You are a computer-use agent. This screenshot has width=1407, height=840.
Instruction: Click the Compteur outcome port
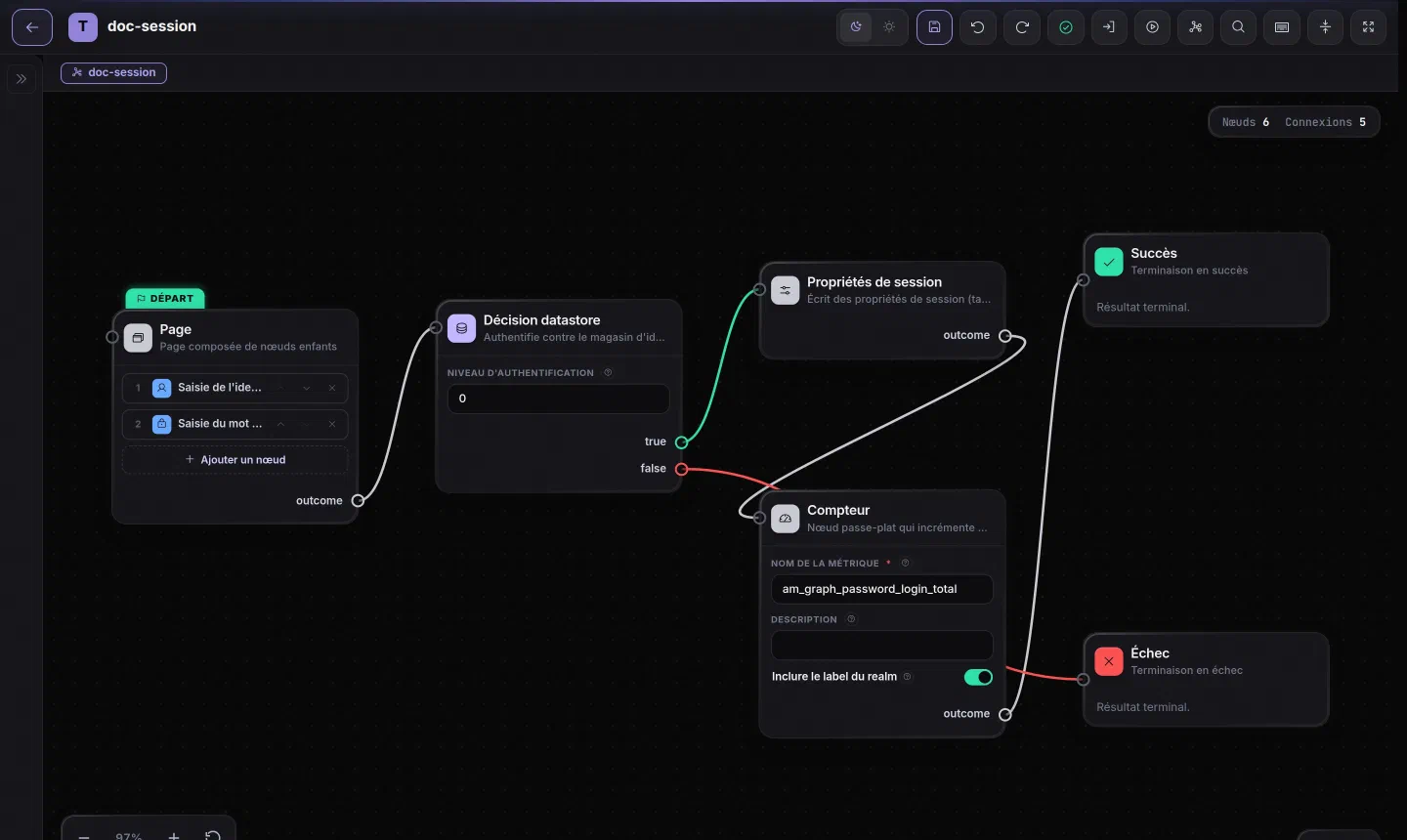[x=1004, y=715]
